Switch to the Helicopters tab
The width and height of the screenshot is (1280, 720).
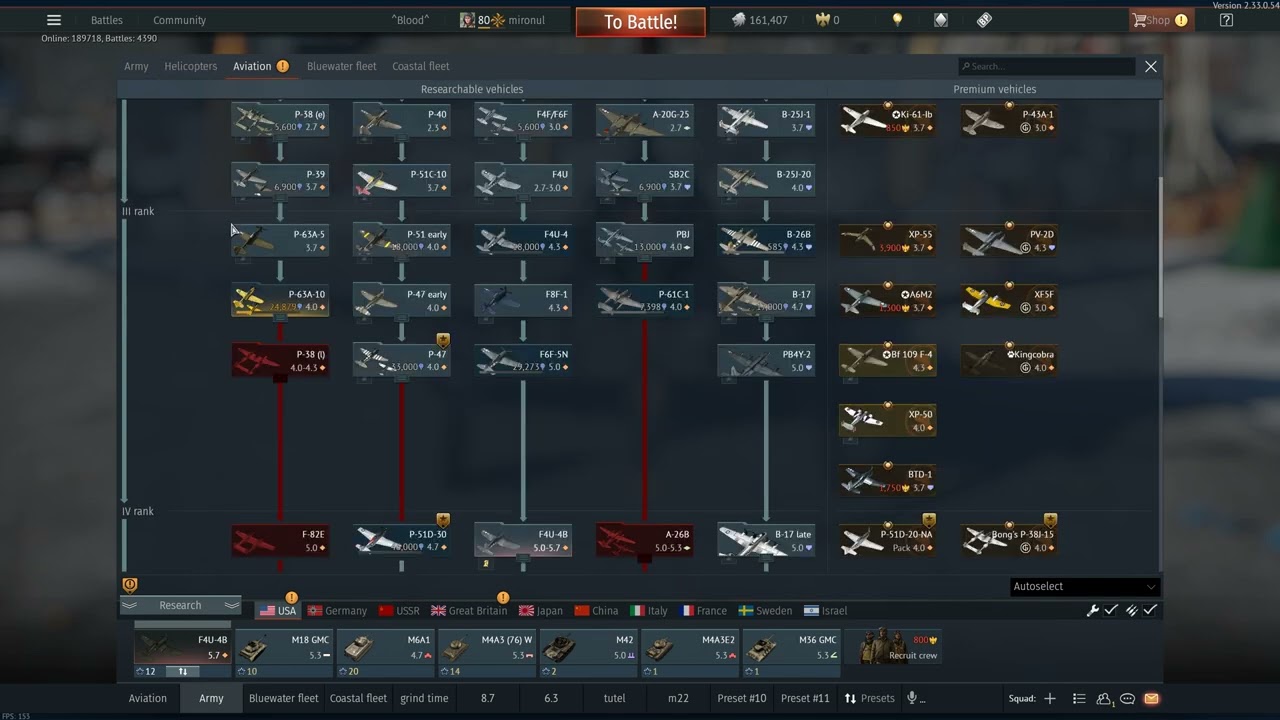click(190, 66)
